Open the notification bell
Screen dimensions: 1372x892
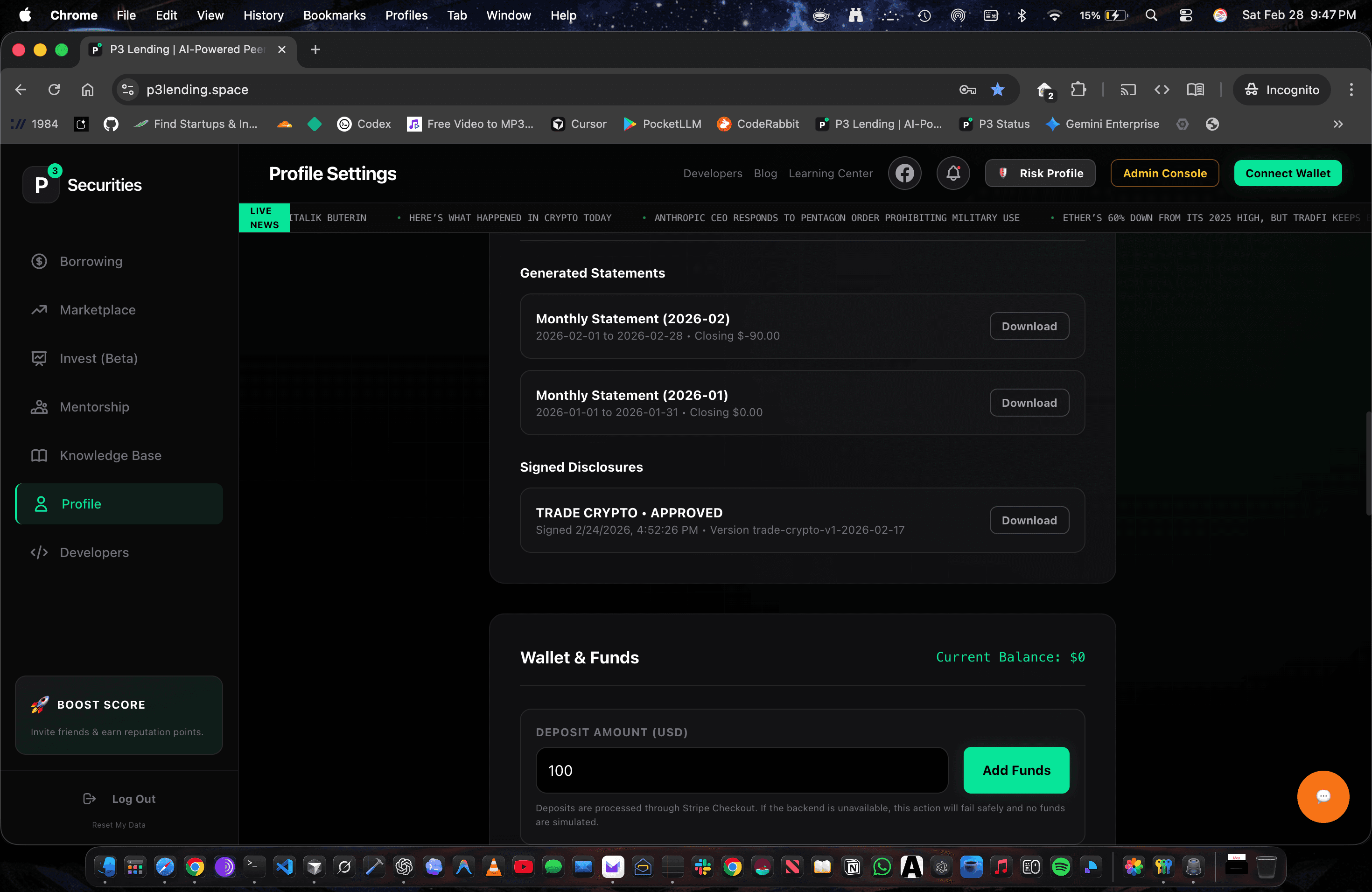click(953, 173)
